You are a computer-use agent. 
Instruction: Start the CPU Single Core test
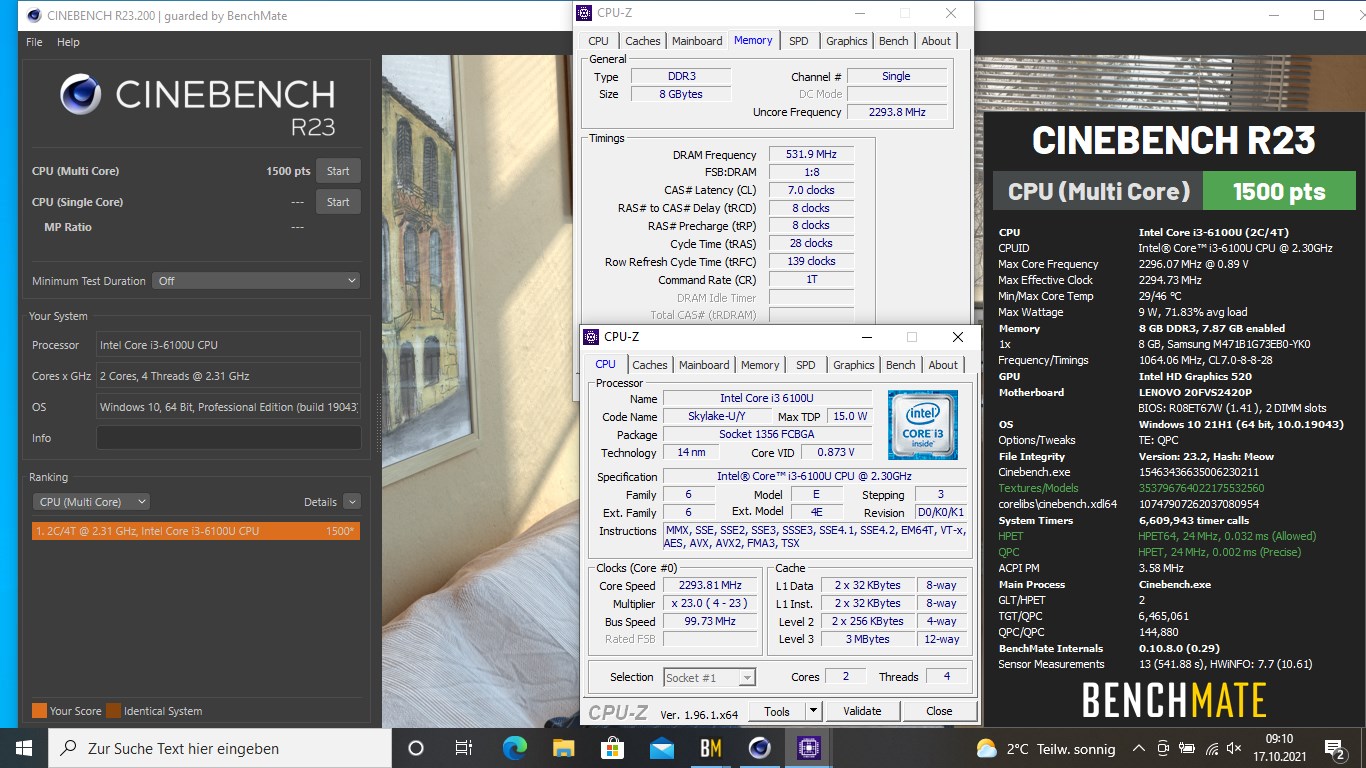[338, 202]
